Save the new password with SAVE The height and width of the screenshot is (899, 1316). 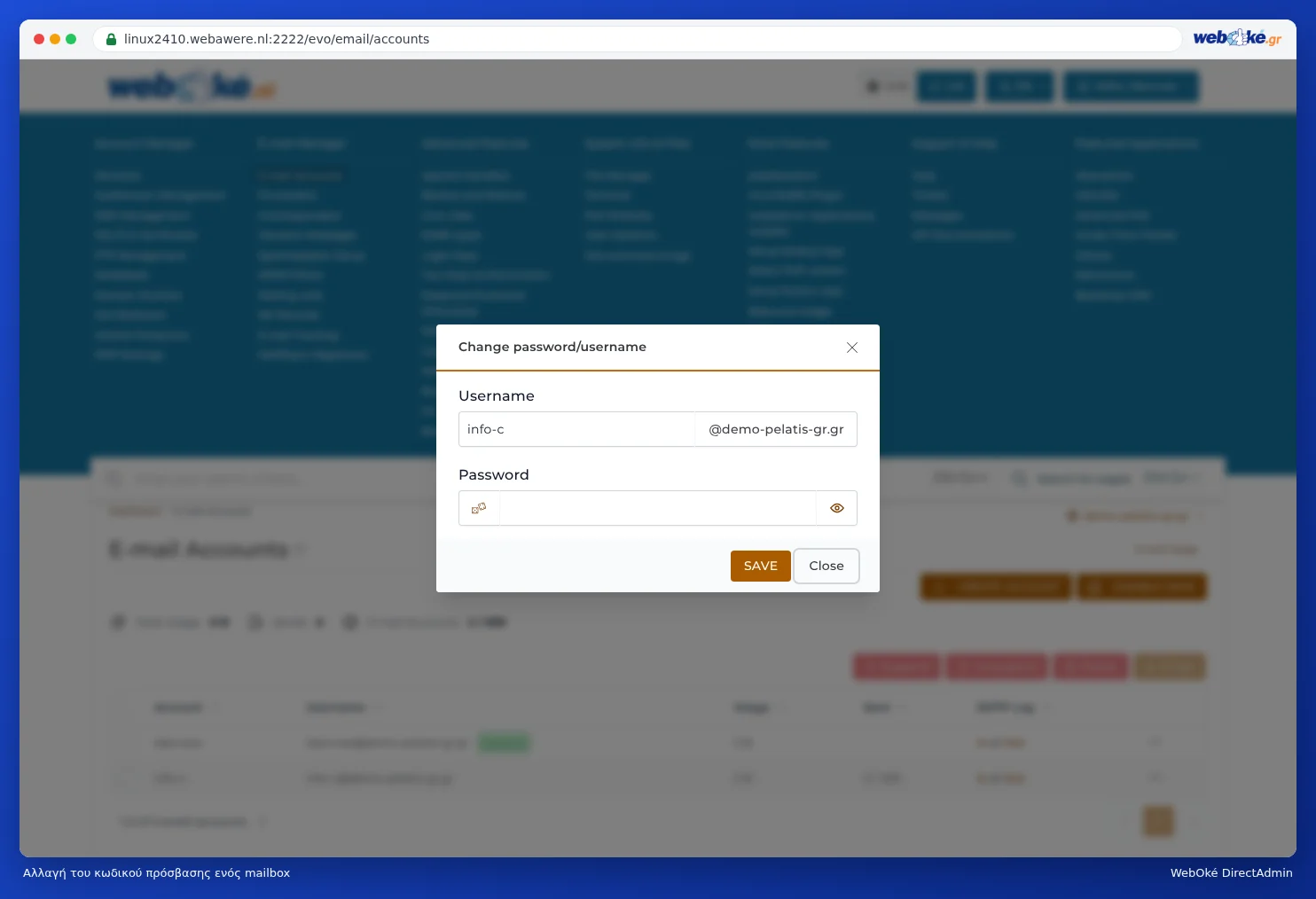761,566
